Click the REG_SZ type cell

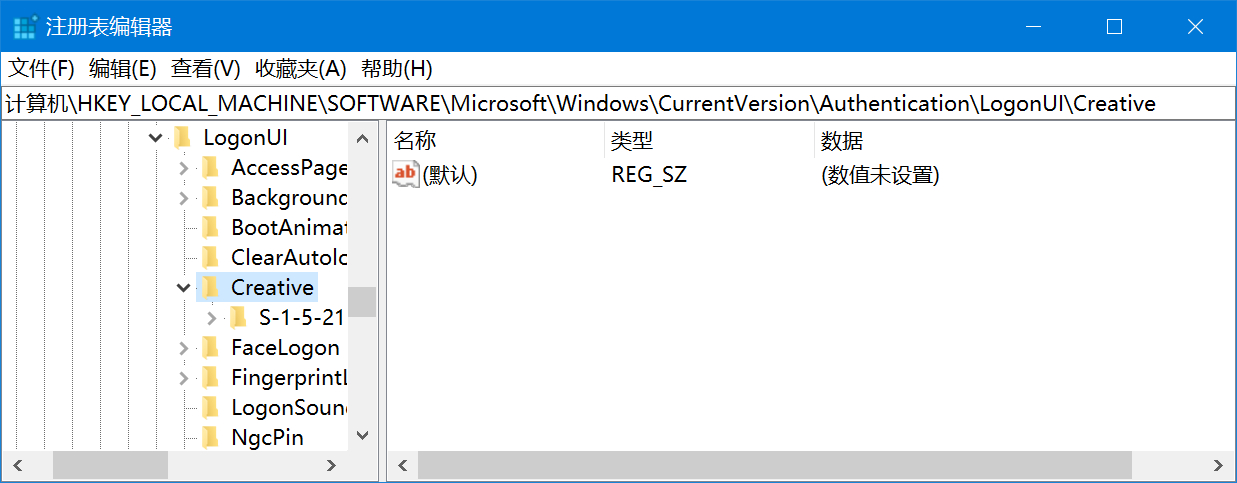tap(649, 175)
